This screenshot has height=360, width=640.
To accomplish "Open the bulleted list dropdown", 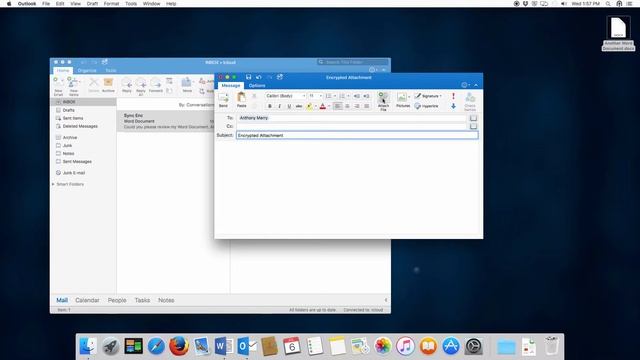I will pyautogui.click(x=335, y=96).
